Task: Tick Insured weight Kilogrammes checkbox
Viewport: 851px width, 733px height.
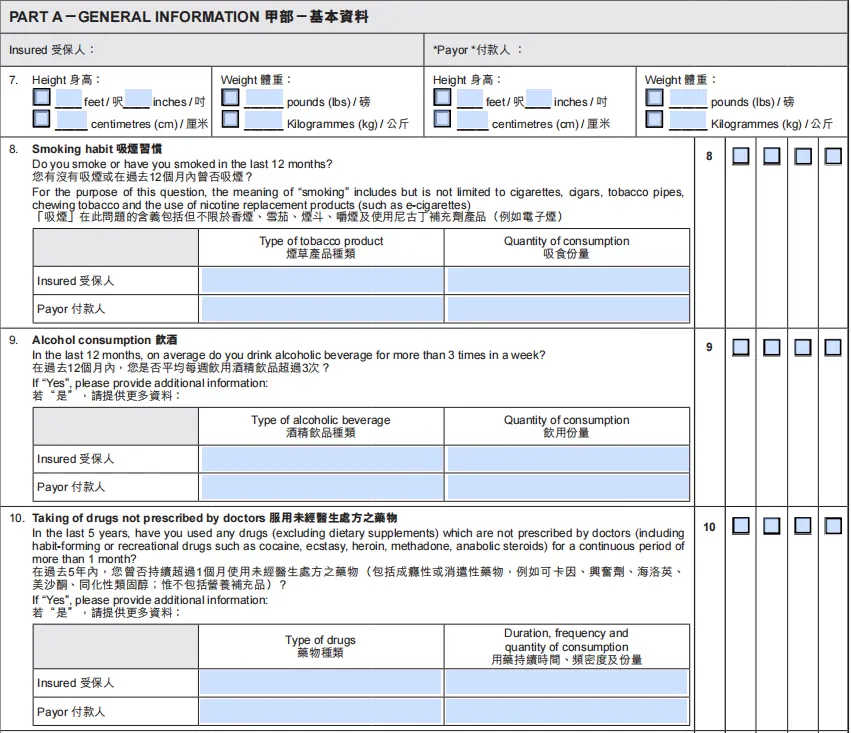Action: (231, 119)
